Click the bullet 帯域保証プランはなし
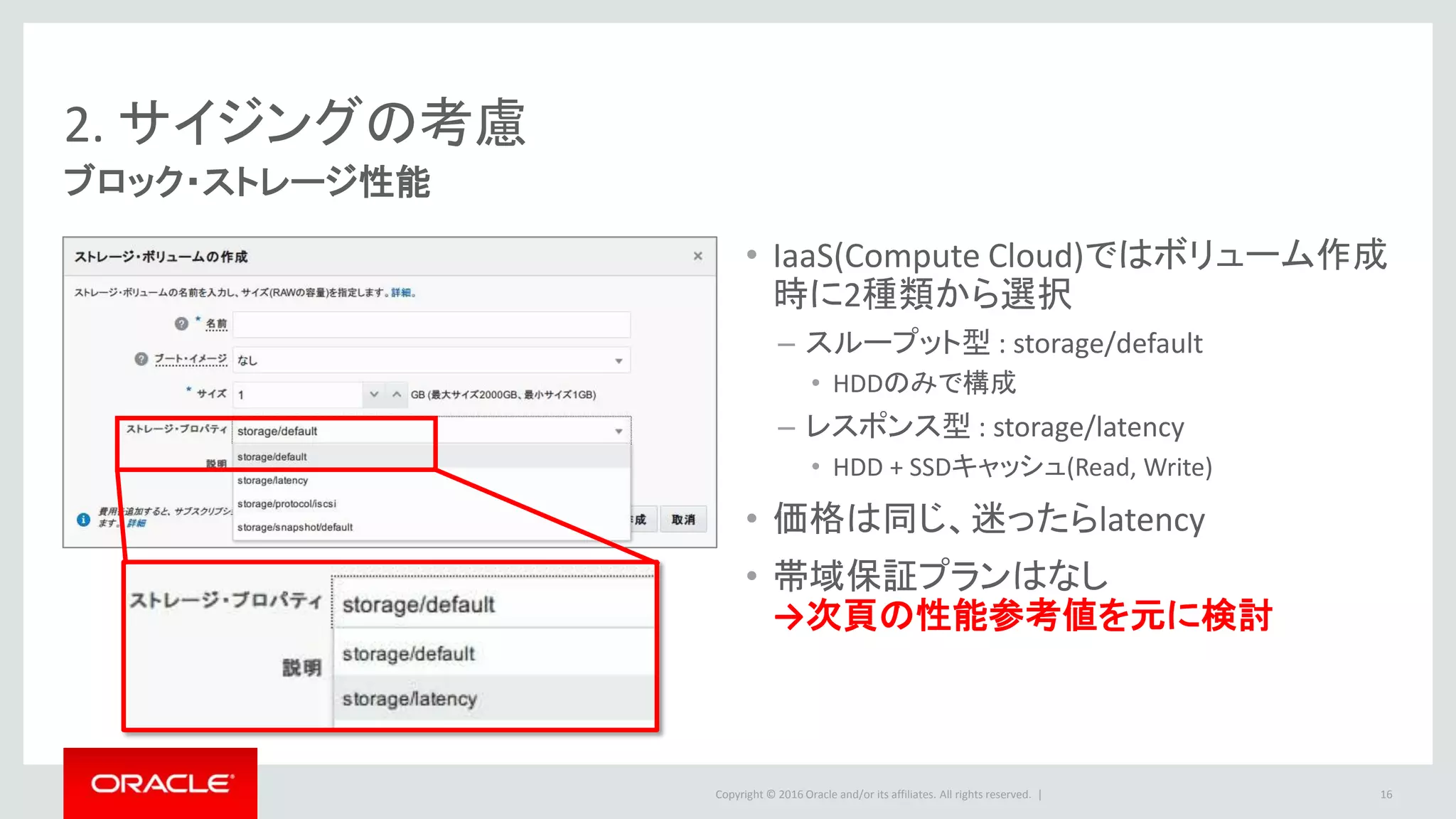The height and width of the screenshot is (819, 1456). pos(941,576)
